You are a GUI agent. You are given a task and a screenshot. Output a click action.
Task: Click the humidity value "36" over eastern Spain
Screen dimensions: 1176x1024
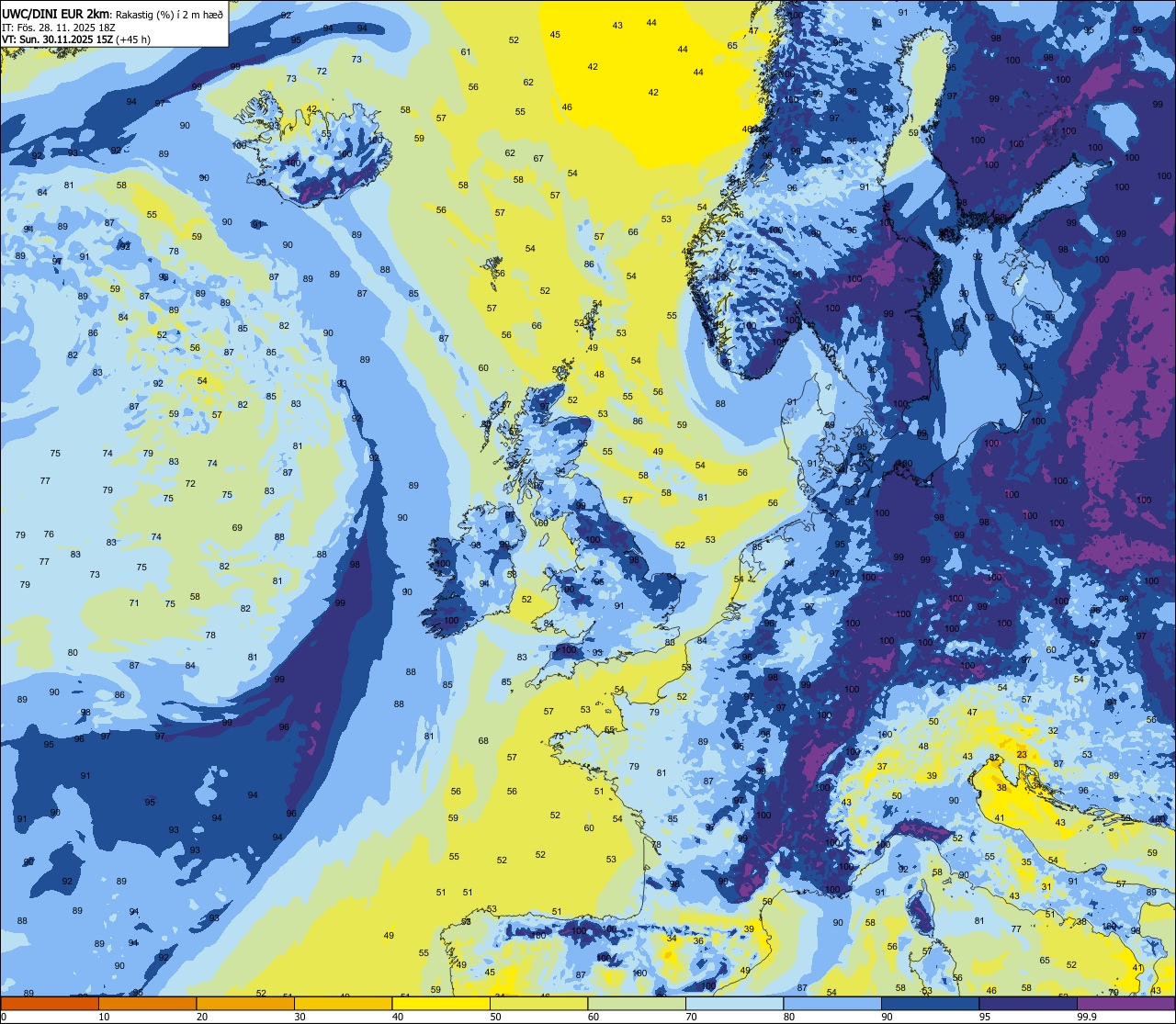pos(698,940)
